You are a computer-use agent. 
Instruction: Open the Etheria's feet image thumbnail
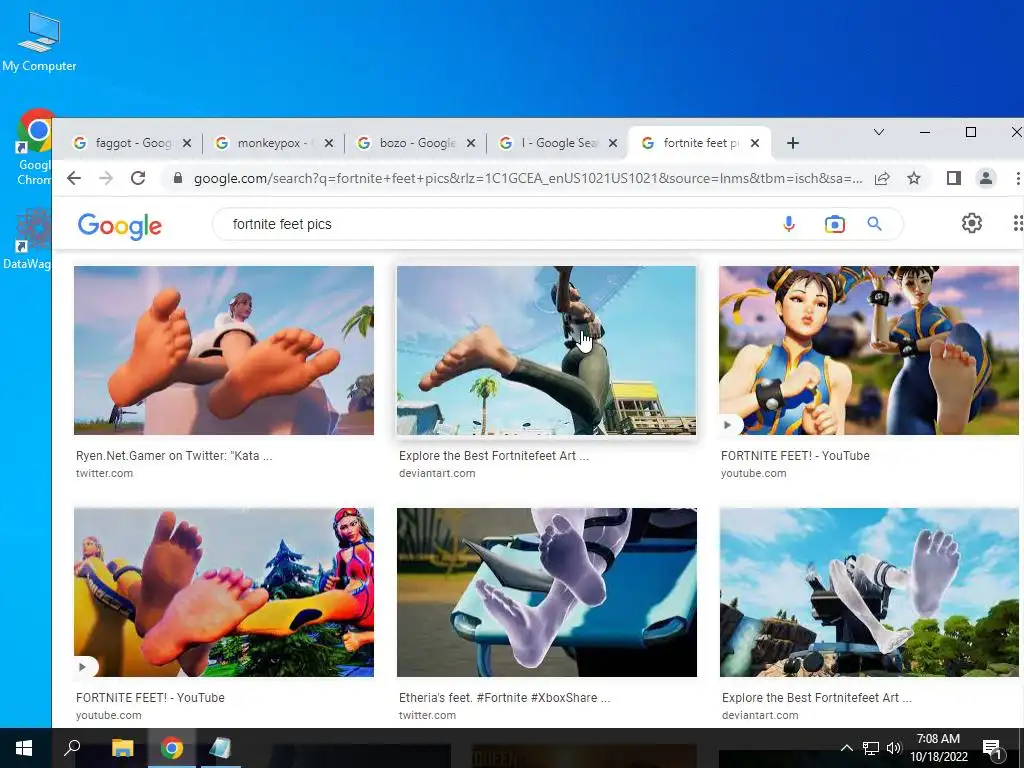[x=547, y=592]
